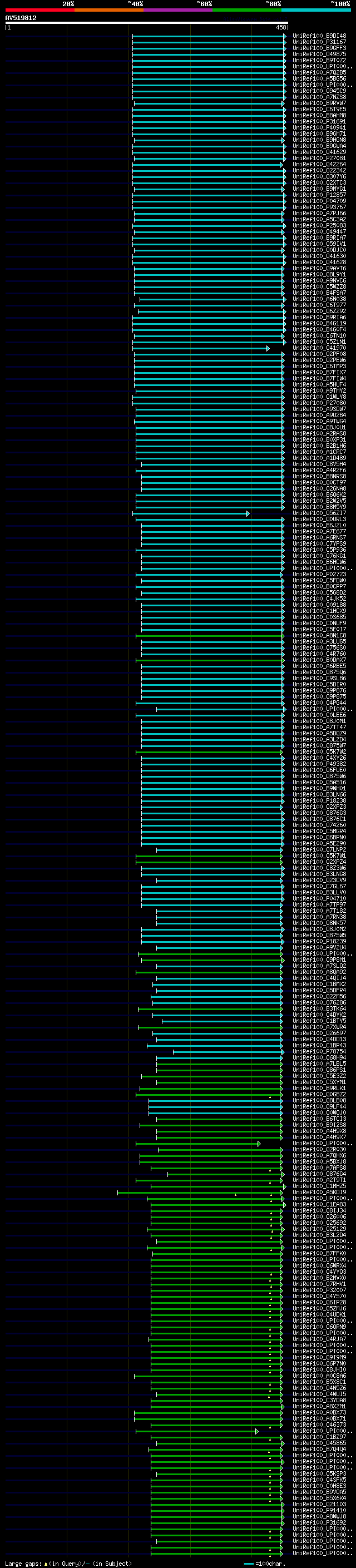This screenshot has width=356, height=1568.
Task: Select the AV519812 query label
Action: pyautogui.click(x=21, y=18)
